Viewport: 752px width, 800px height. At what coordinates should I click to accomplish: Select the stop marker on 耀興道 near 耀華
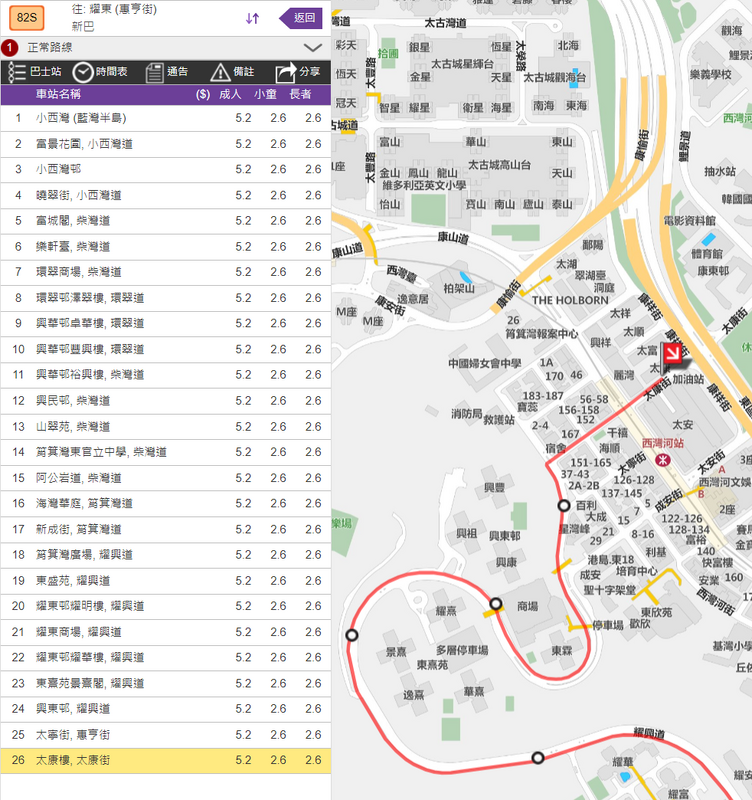point(537,758)
